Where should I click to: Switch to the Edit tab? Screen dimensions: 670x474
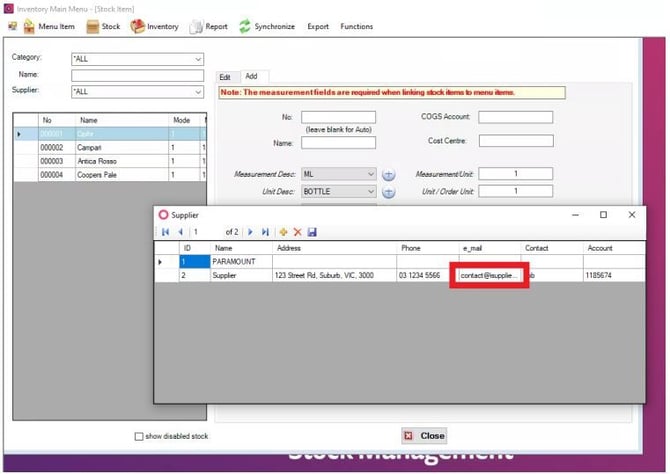click(x=225, y=77)
